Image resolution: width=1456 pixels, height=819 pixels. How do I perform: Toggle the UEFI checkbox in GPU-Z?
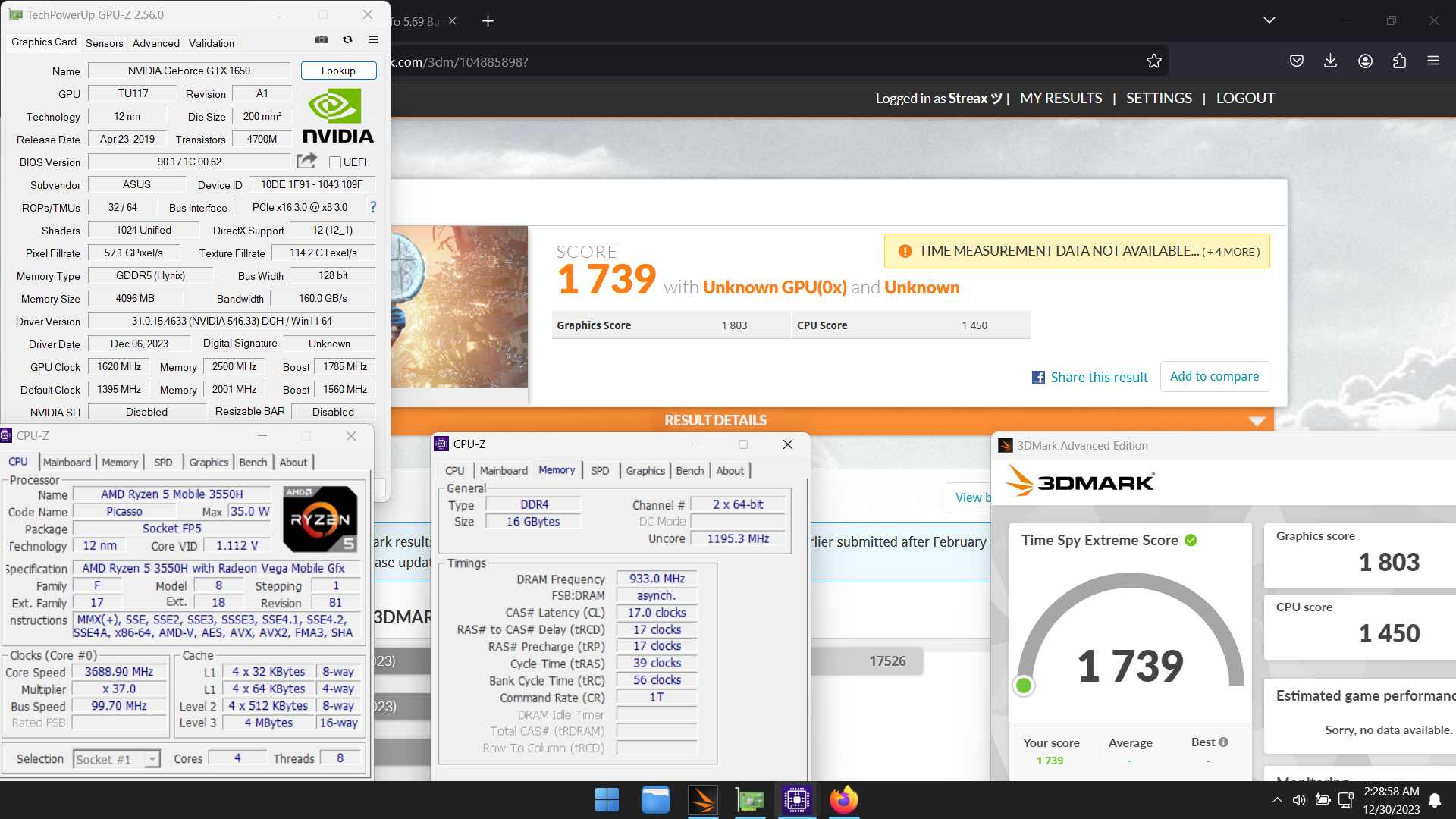point(334,162)
